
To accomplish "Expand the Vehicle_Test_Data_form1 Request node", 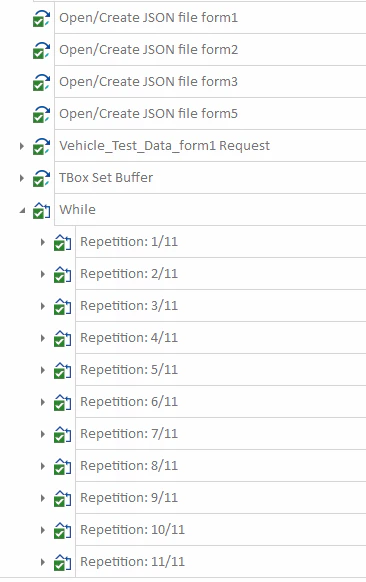I will click(22, 146).
